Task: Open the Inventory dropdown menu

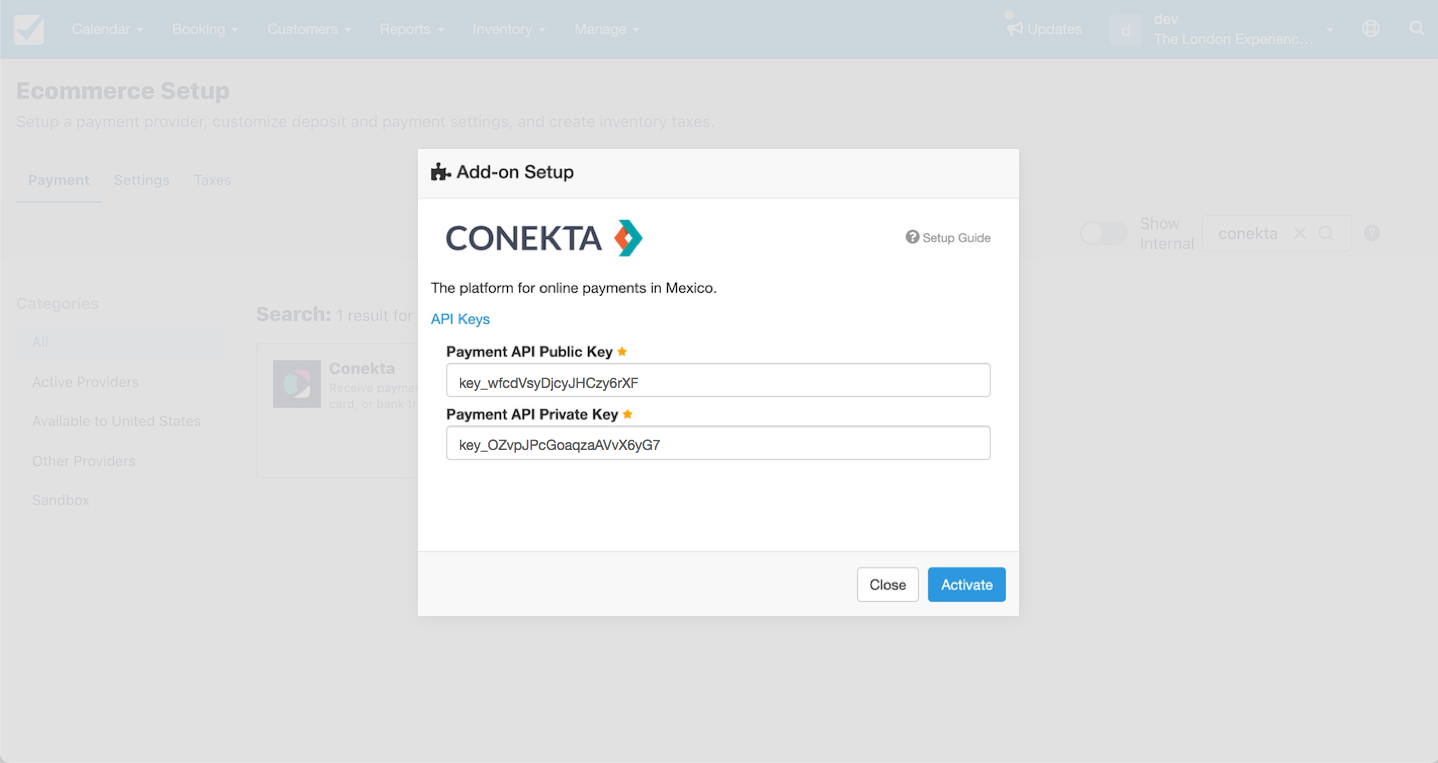Action: [509, 29]
